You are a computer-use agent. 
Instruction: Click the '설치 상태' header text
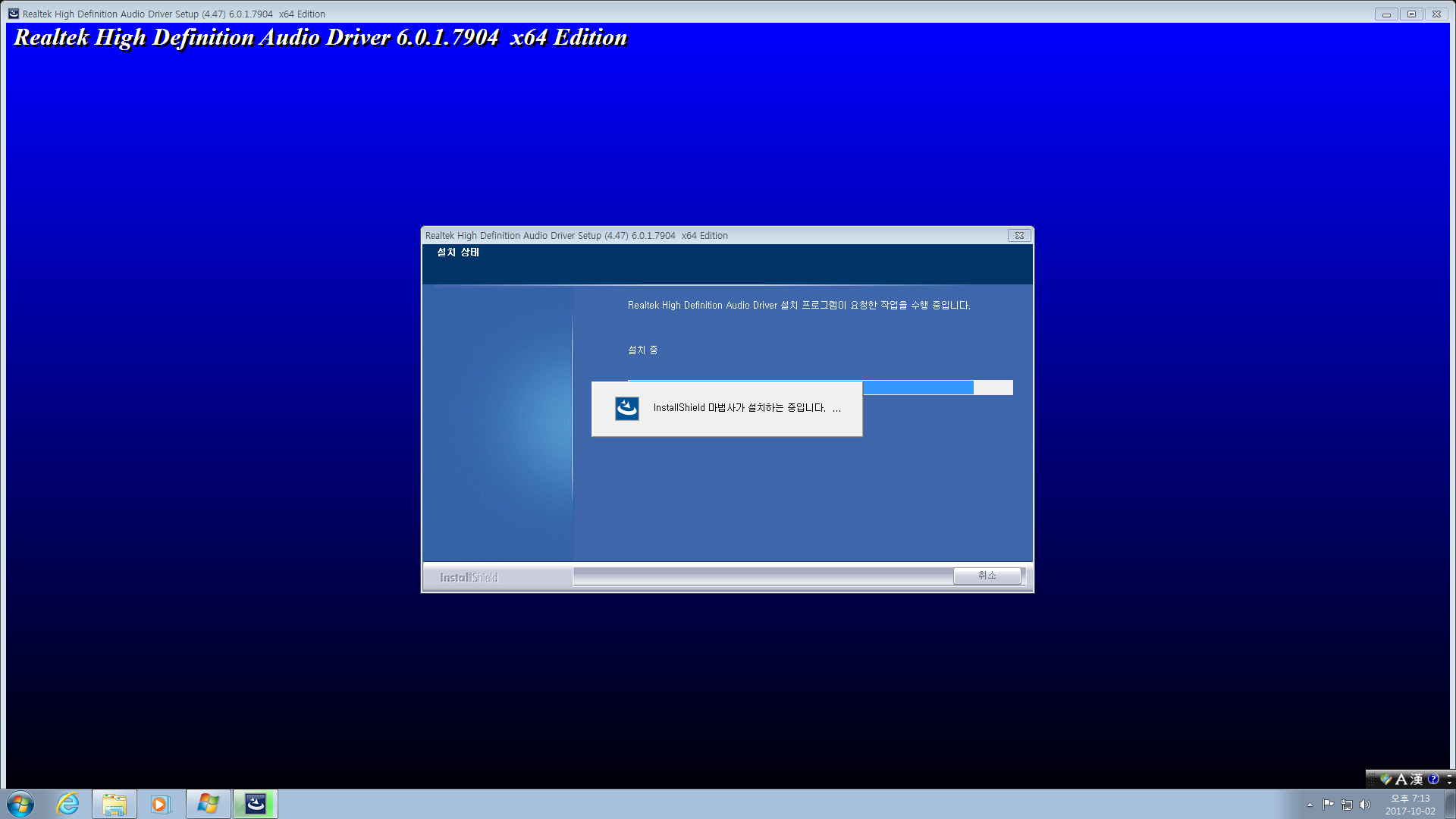click(458, 253)
